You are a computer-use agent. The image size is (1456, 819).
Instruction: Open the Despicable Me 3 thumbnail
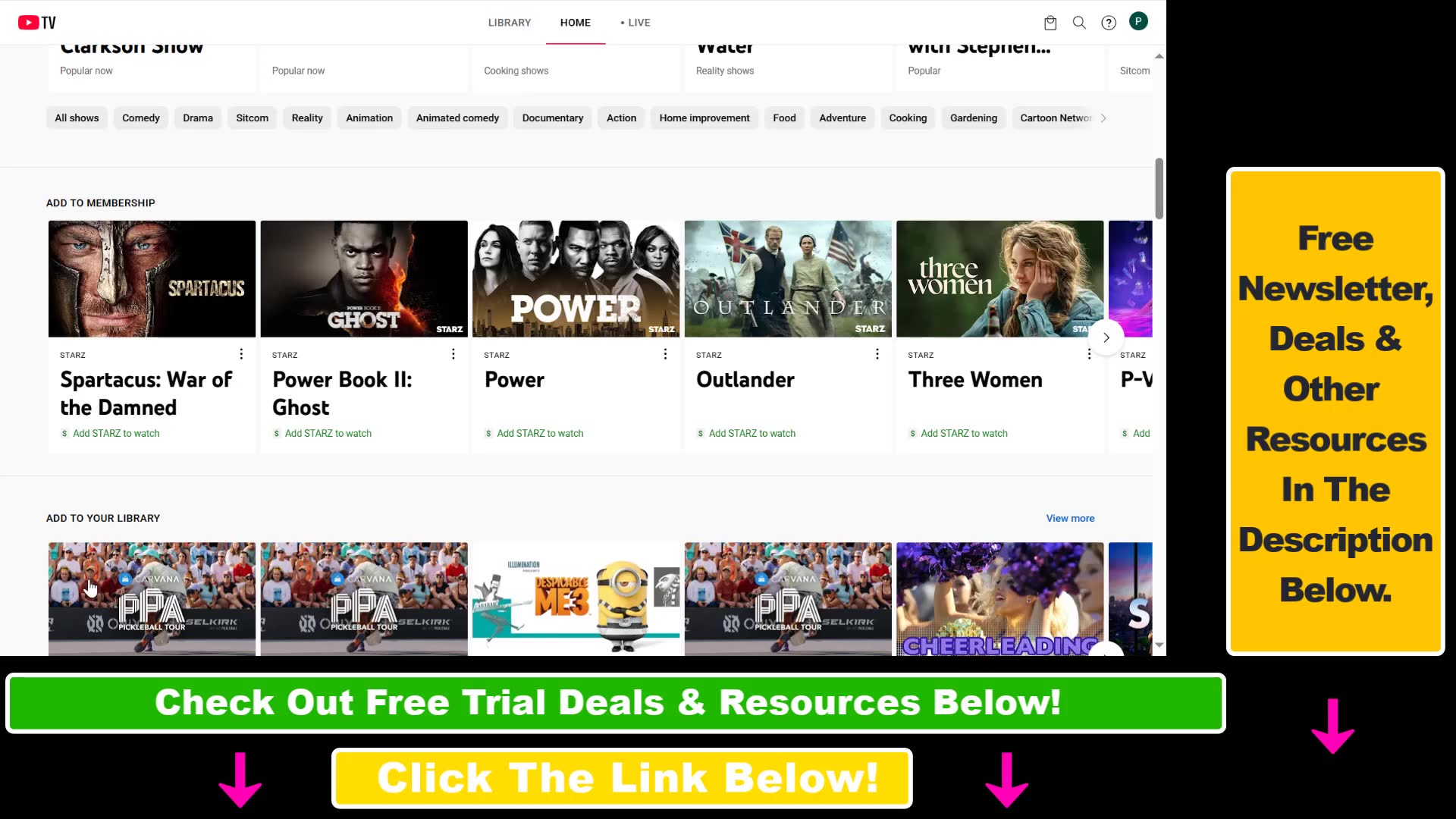coord(576,599)
